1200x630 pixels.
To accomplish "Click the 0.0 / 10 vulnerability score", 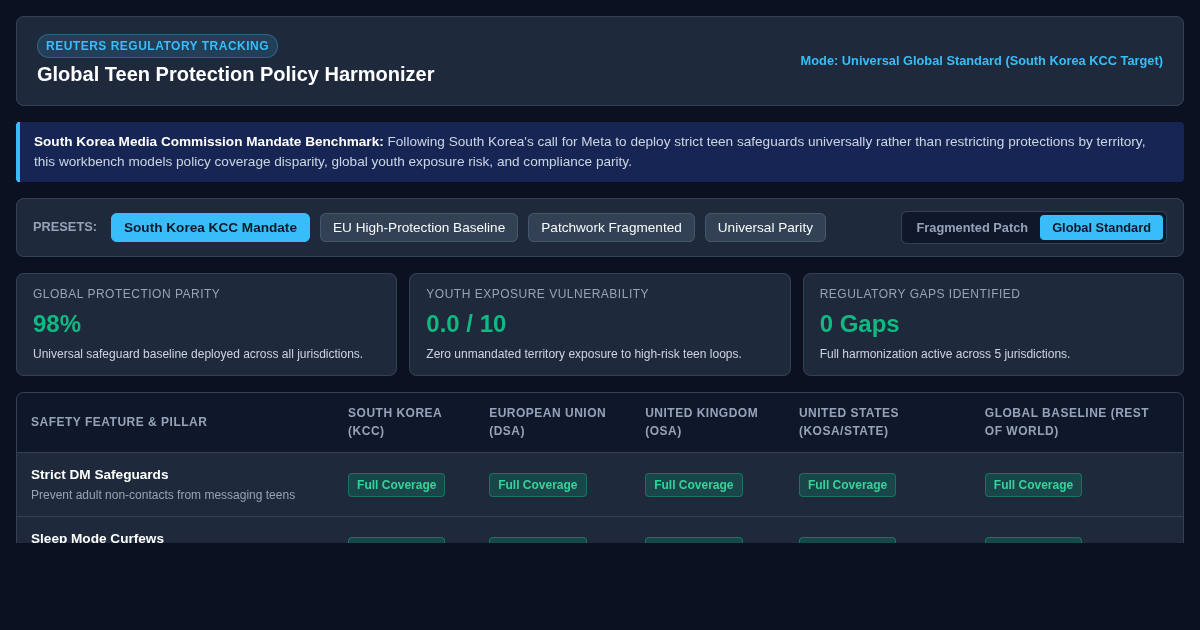I will 466,324.
